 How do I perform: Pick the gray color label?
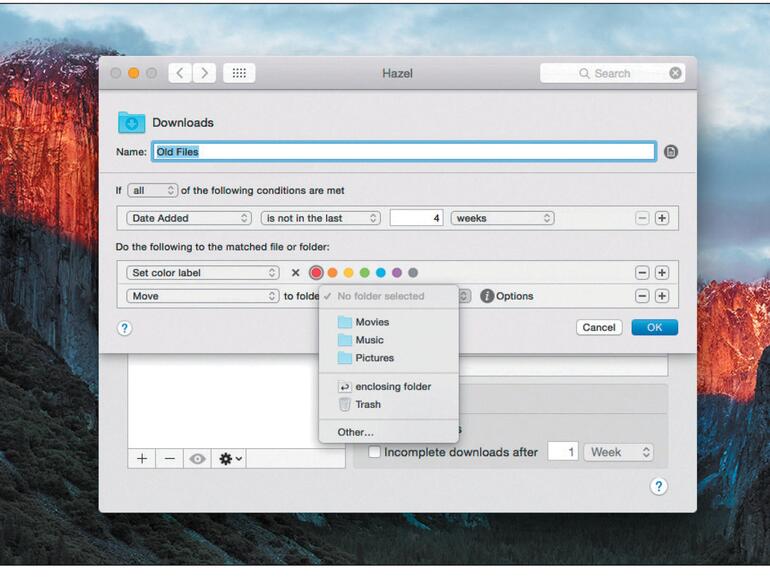point(413,273)
